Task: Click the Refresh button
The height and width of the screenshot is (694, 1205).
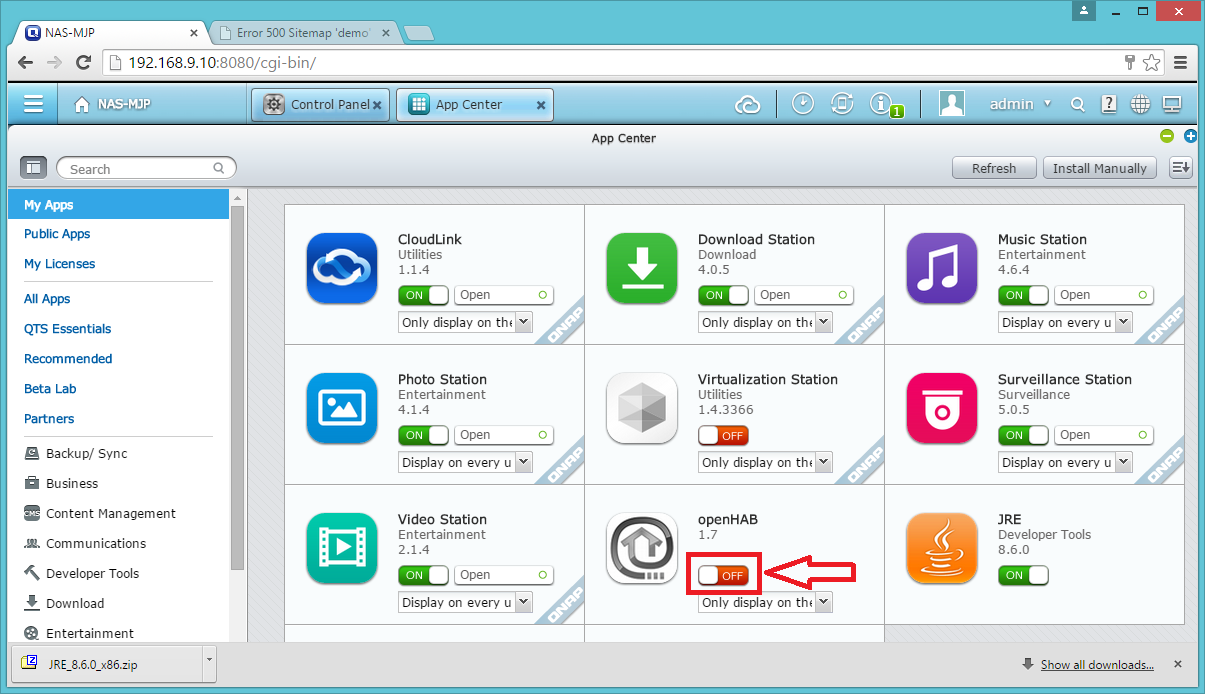Action: click(x=994, y=168)
